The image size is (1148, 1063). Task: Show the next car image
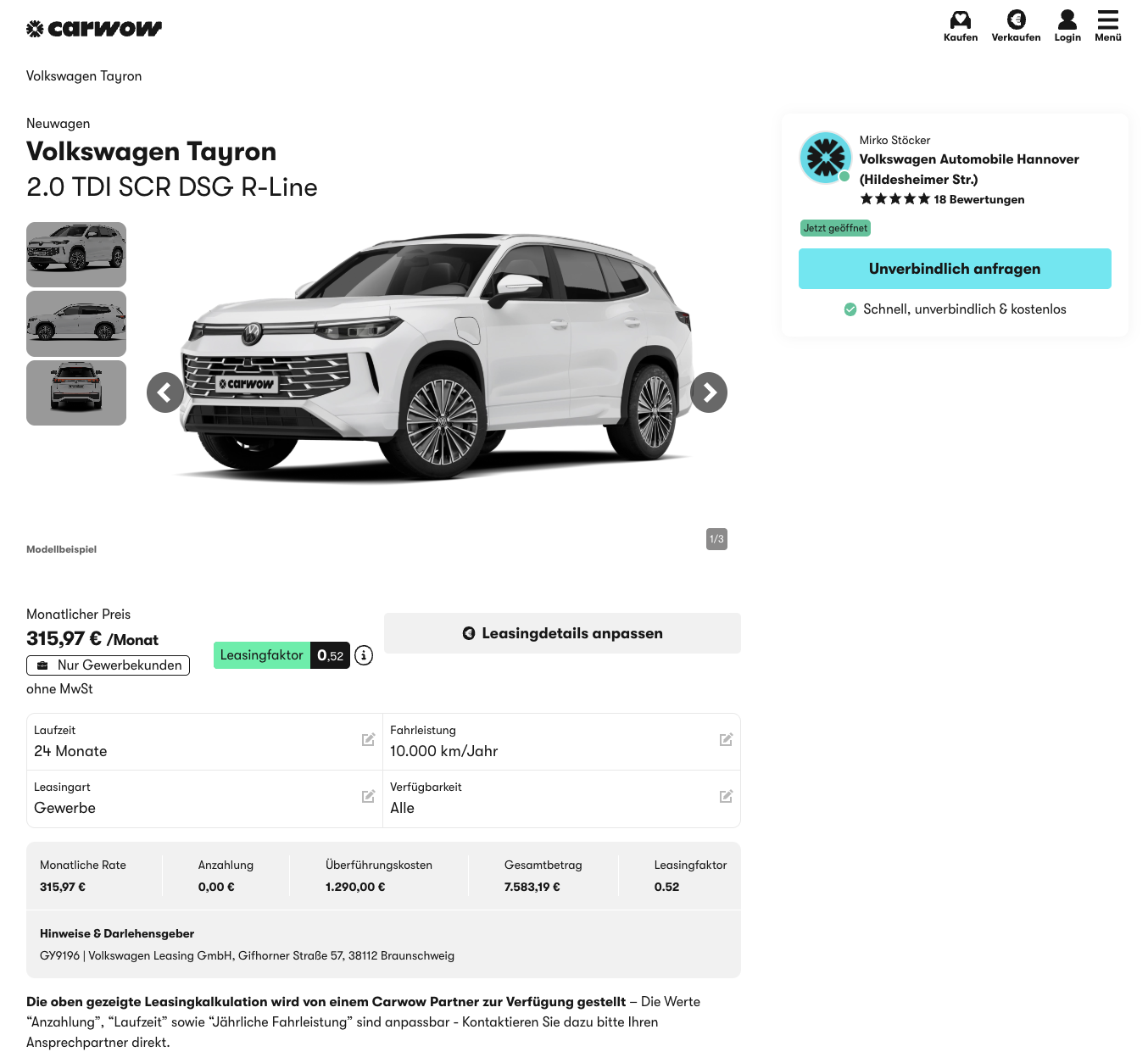[709, 392]
